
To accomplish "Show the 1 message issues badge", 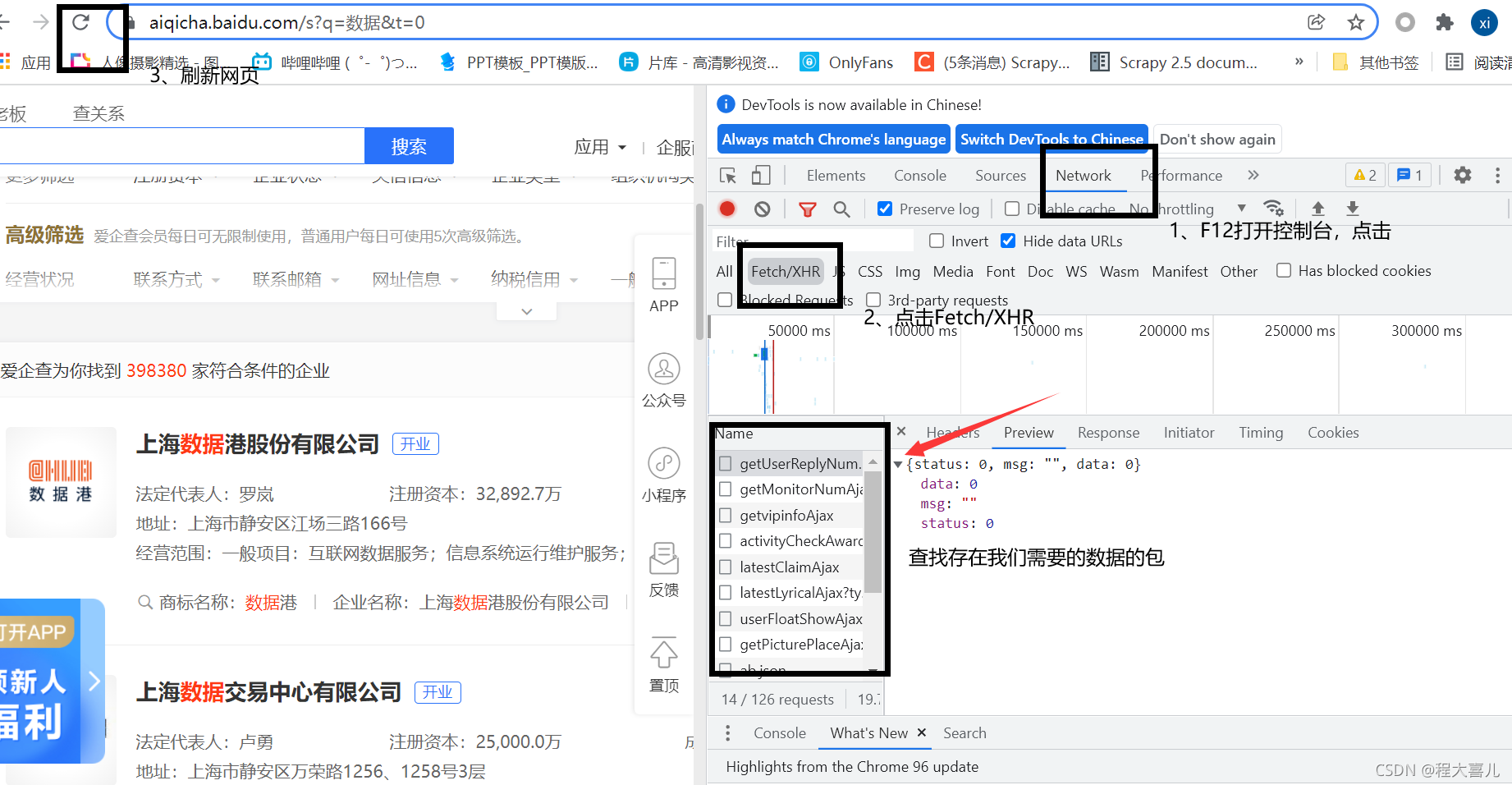I will (1410, 175).
